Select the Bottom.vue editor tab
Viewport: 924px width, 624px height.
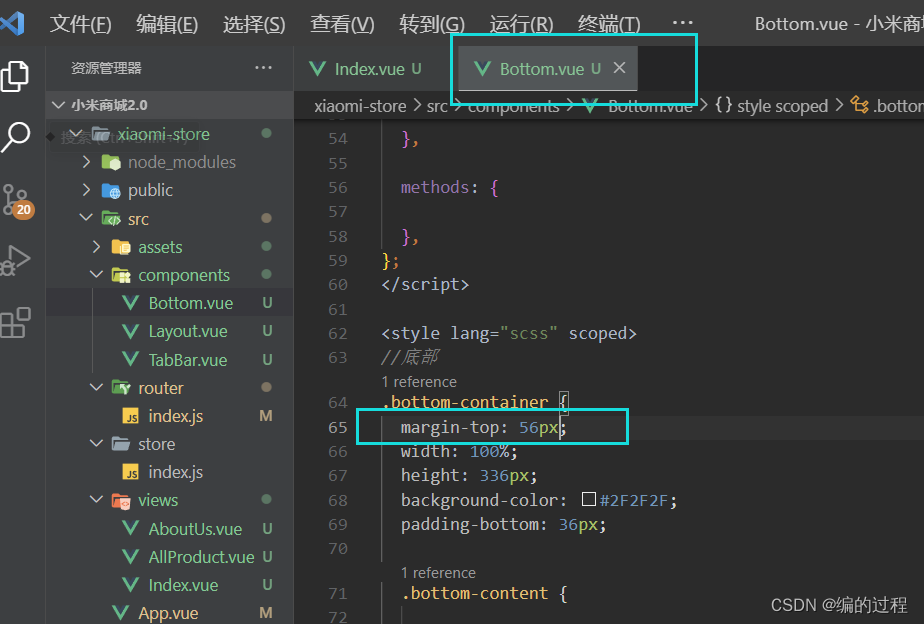point(547,69)
